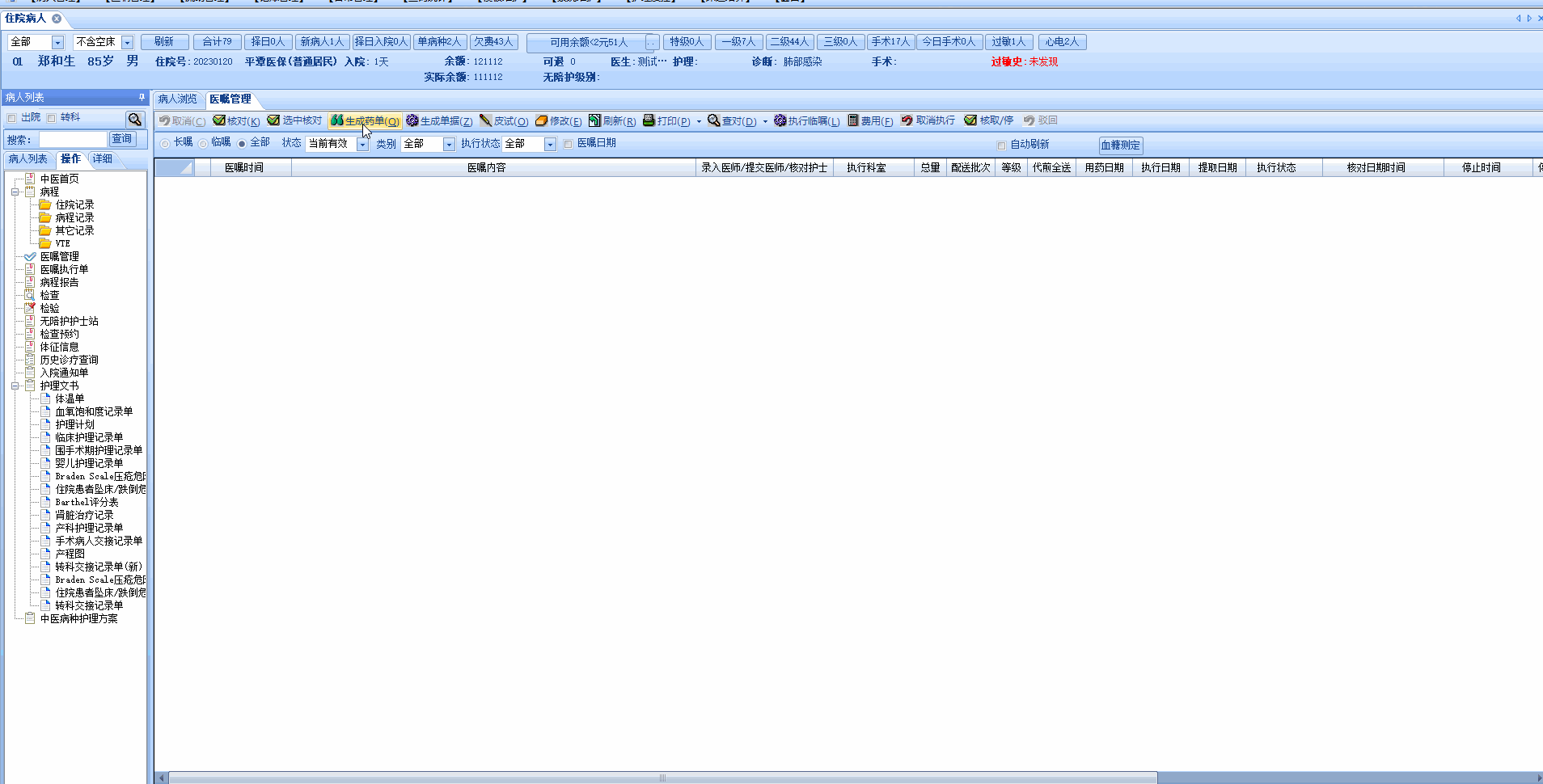
Task: Click the 医嘱内容 column header
Action: coord(493,167)
